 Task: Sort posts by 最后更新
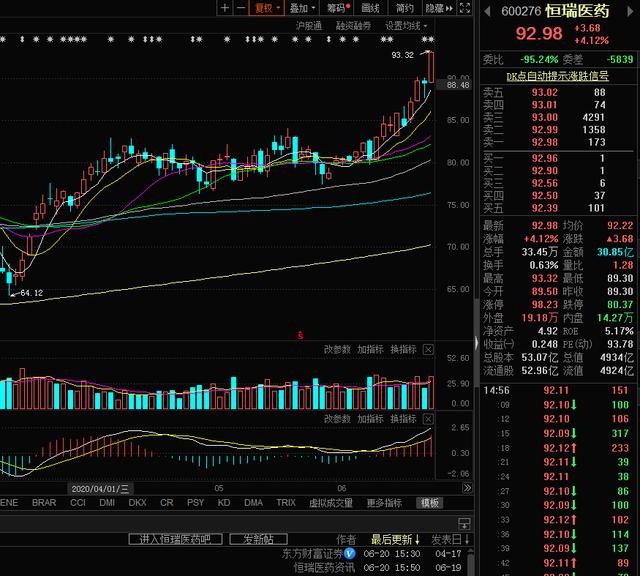[395, 540]
